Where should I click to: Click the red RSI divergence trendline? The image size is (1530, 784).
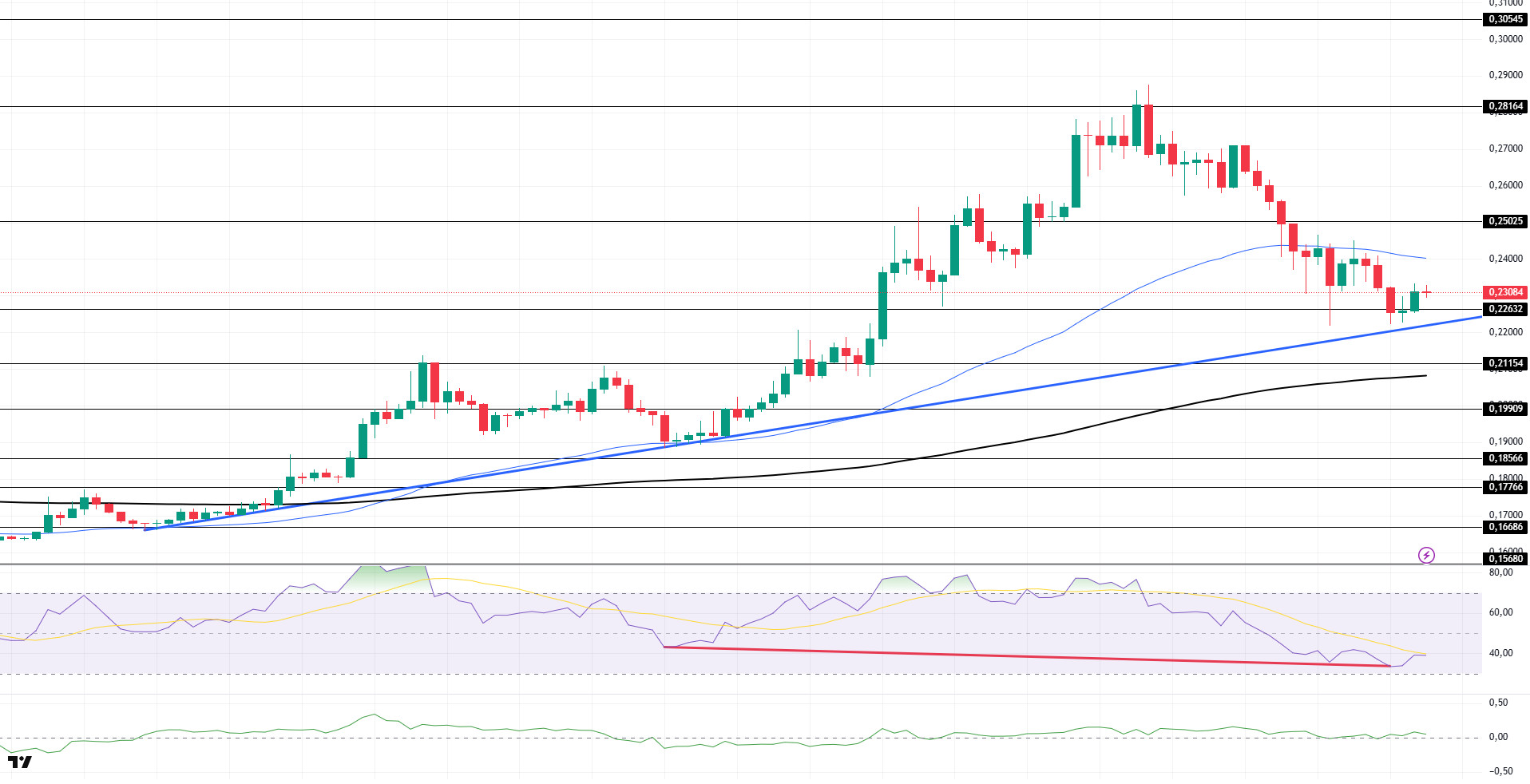tap(1027, 656)
